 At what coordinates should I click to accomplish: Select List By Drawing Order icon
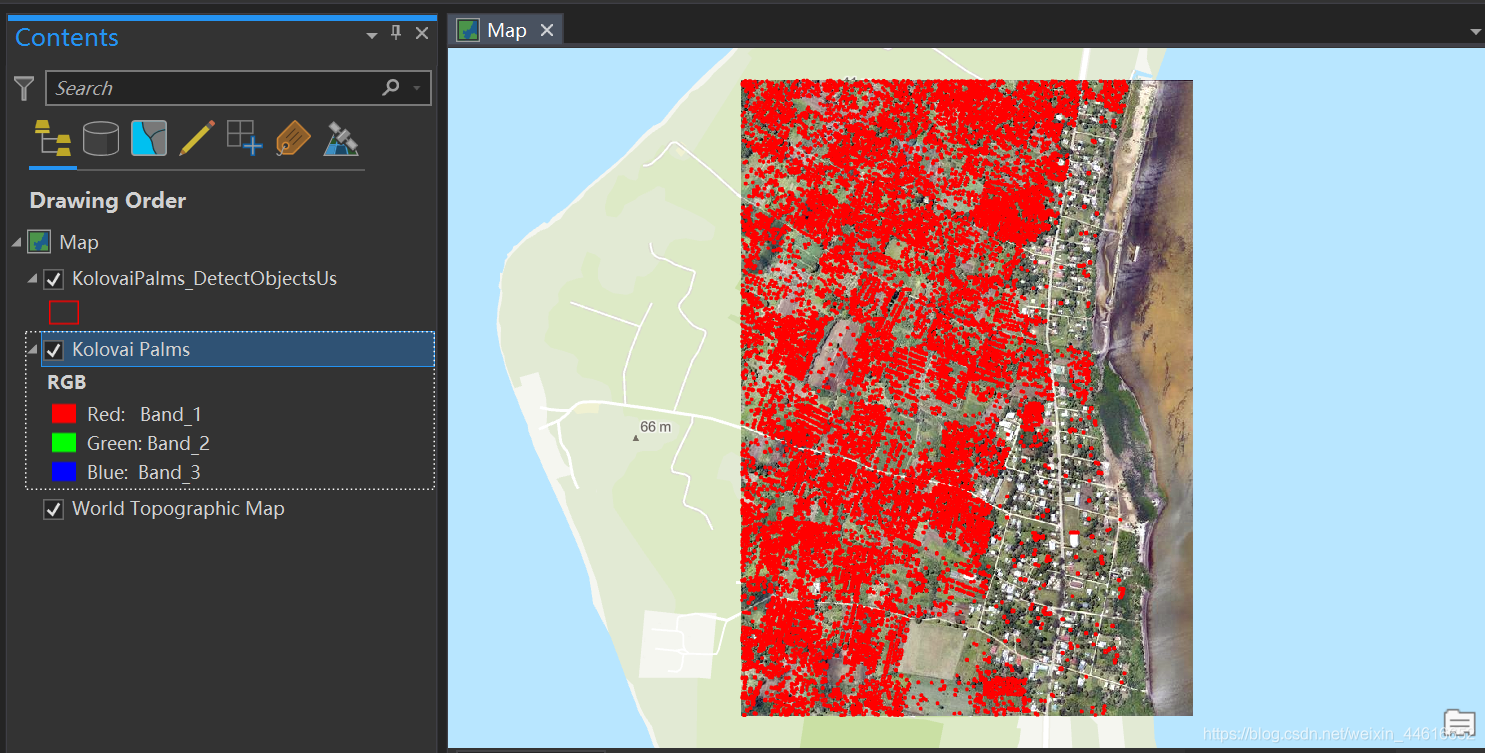point(53,138)
